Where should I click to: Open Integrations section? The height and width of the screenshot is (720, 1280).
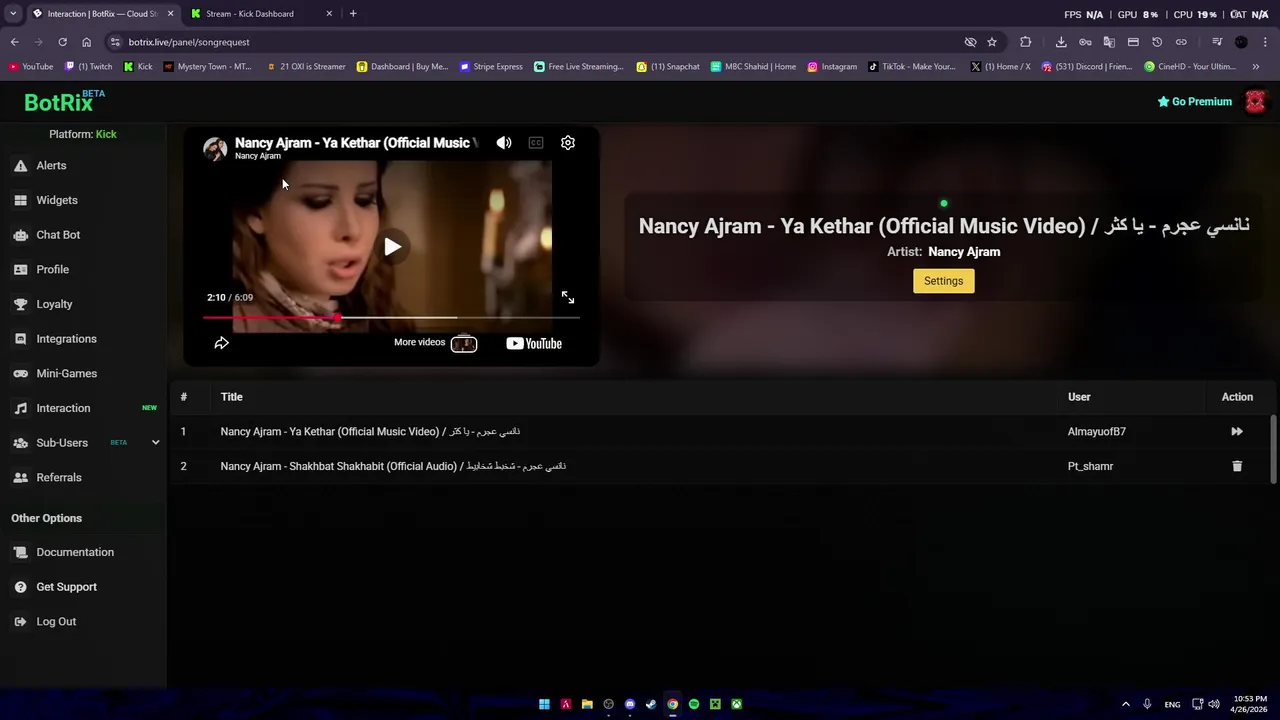[x=66, y=339]
